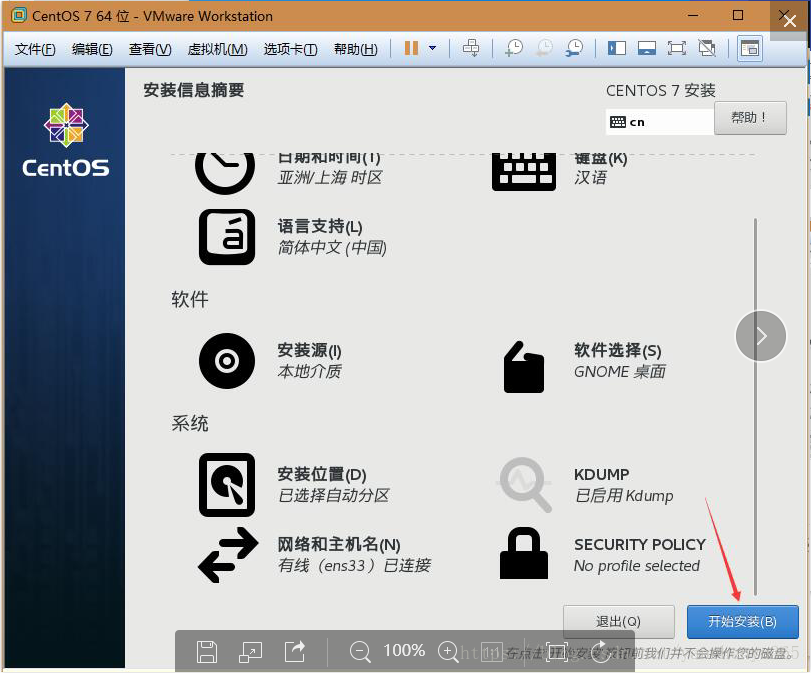Screen dimensions: 811x673
Task: Open 软件选择(S) software selection
Action: coord(618,351)
